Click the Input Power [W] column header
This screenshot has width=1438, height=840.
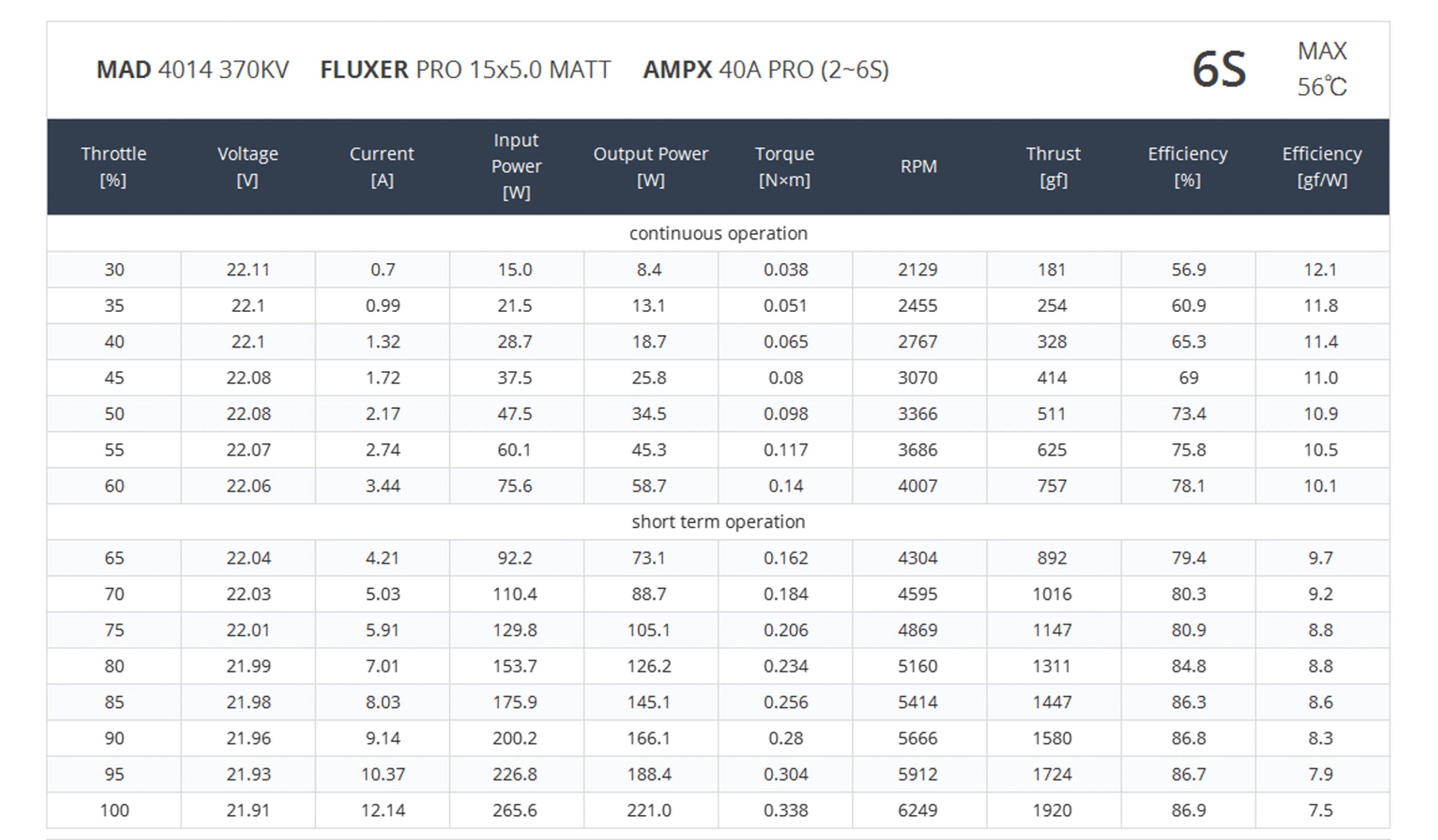517,167
